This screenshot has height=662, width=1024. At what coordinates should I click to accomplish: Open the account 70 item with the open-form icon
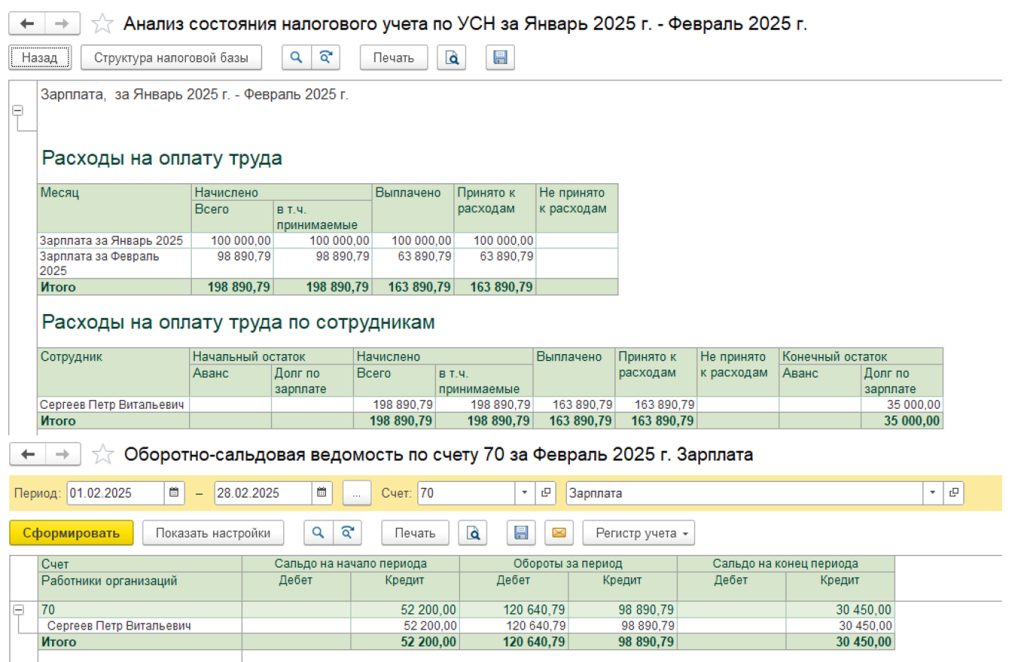(546, 493)
